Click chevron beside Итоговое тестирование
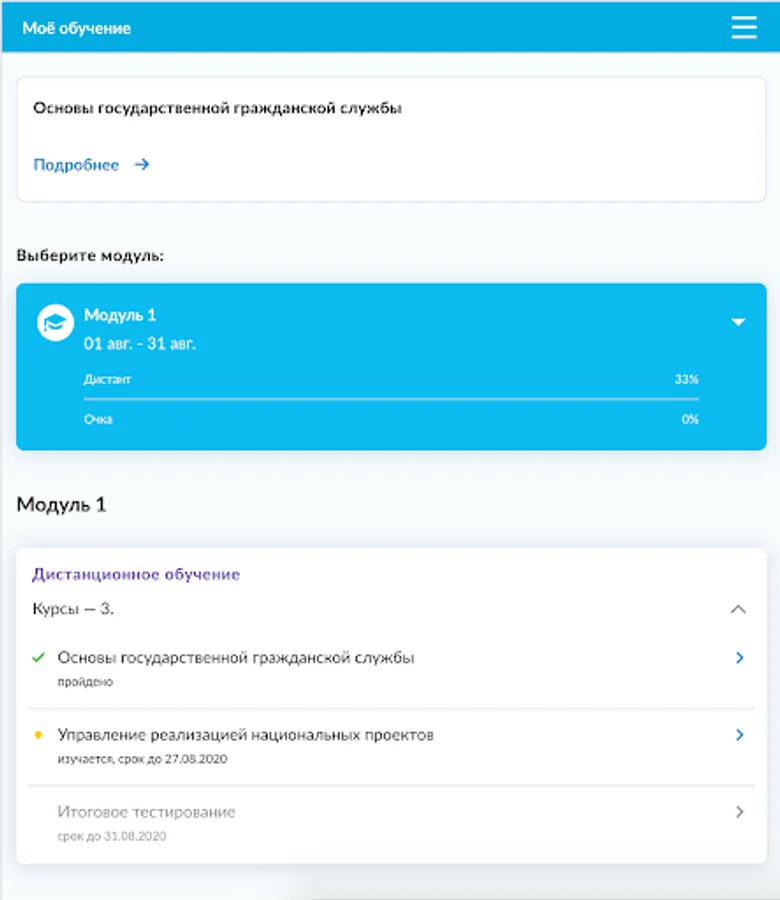780x900 pixels. click(x=740, y=812)
